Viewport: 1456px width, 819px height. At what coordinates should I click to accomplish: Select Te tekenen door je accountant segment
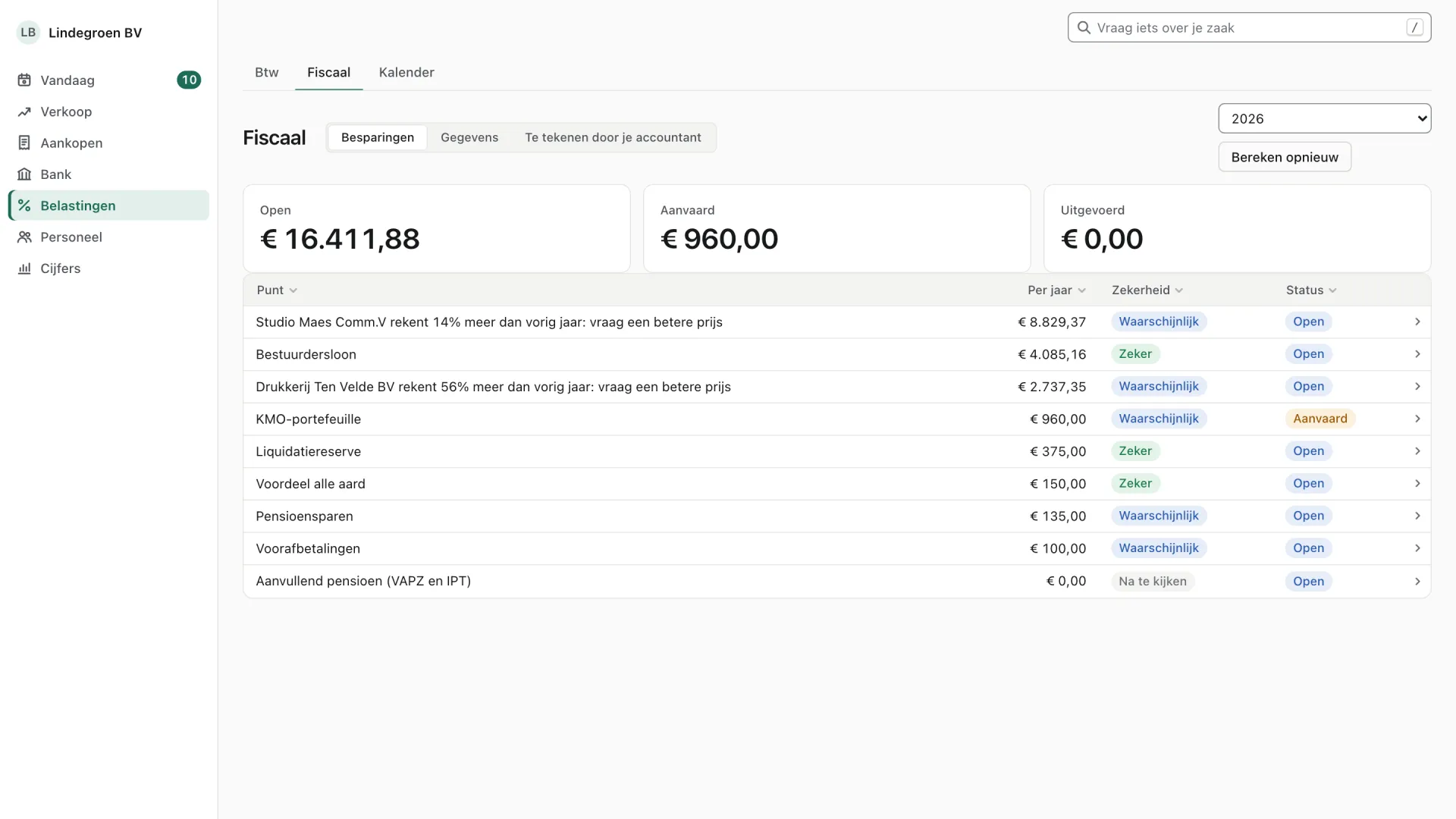pos(613,137)
